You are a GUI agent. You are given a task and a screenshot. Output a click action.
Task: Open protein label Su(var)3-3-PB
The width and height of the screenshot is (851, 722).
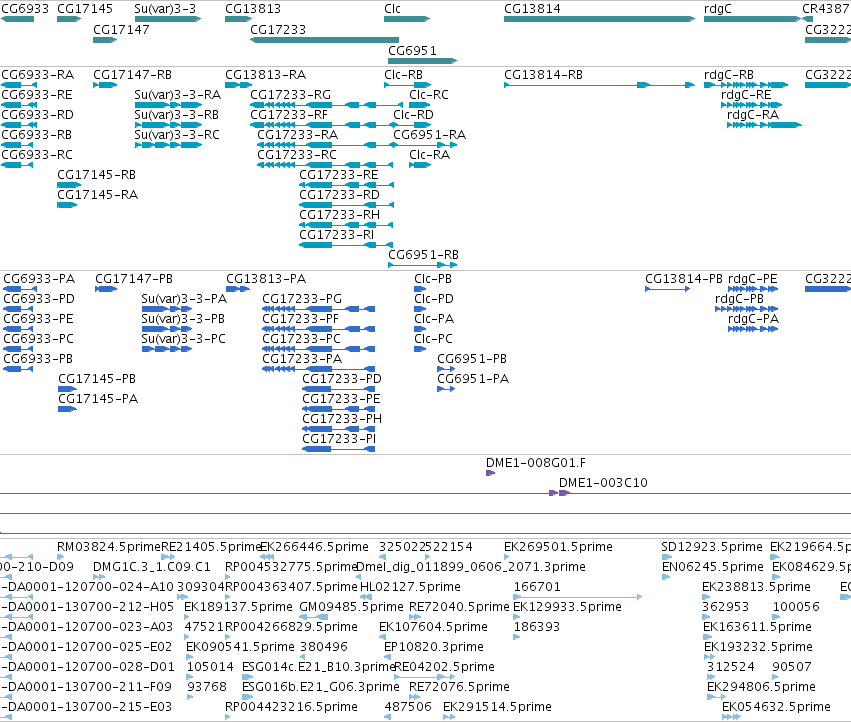tap(183, 319)
